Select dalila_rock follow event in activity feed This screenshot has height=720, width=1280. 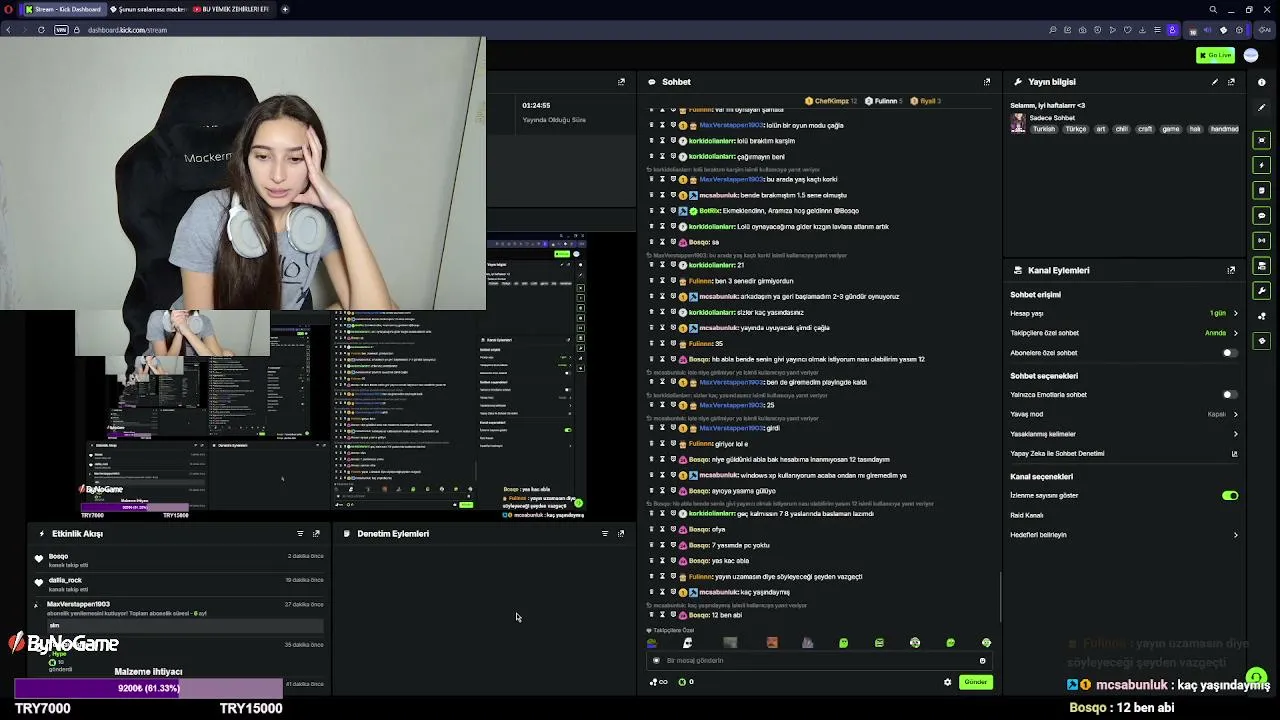[180, 584]
